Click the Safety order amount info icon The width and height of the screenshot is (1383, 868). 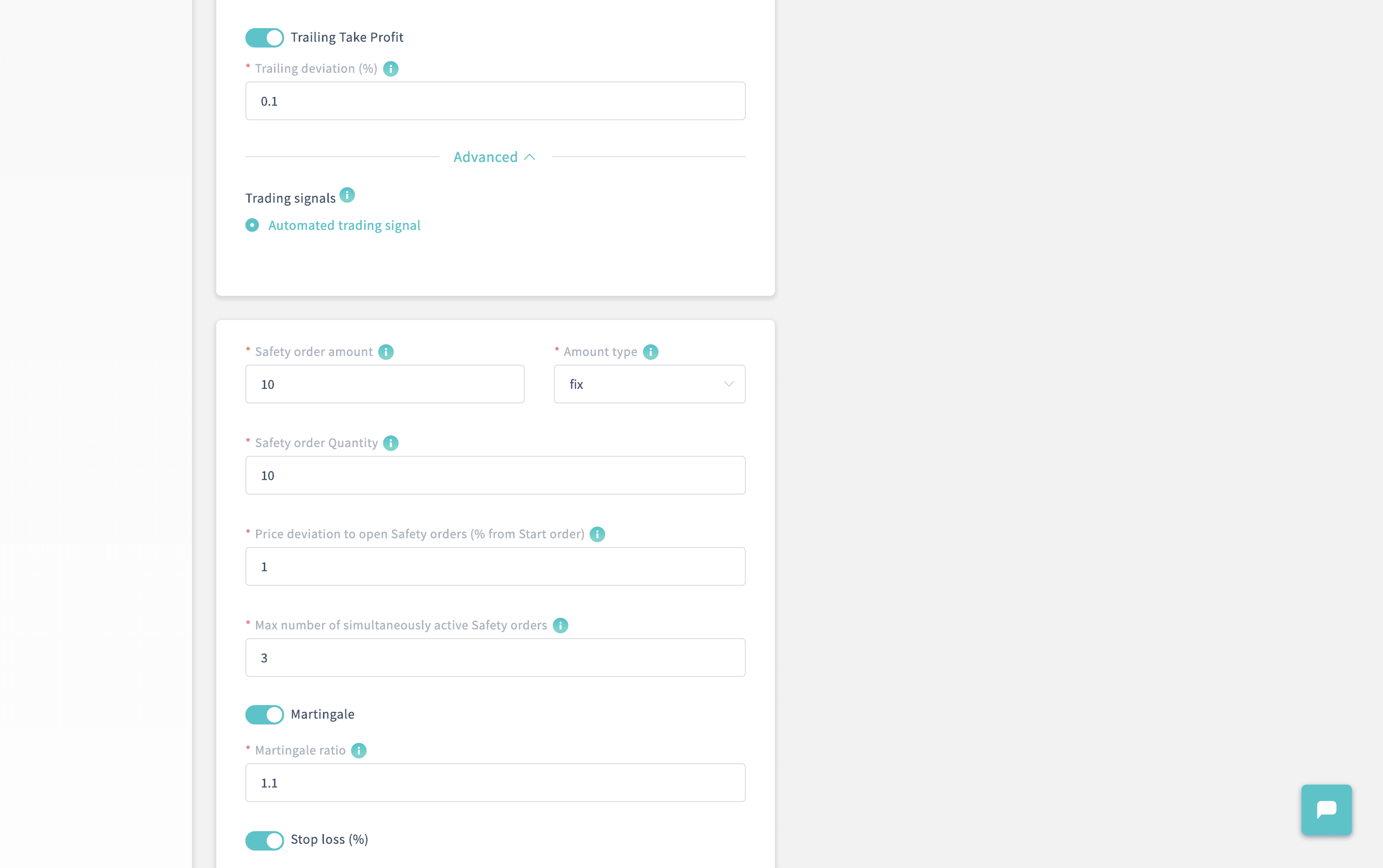pos(387,352)
